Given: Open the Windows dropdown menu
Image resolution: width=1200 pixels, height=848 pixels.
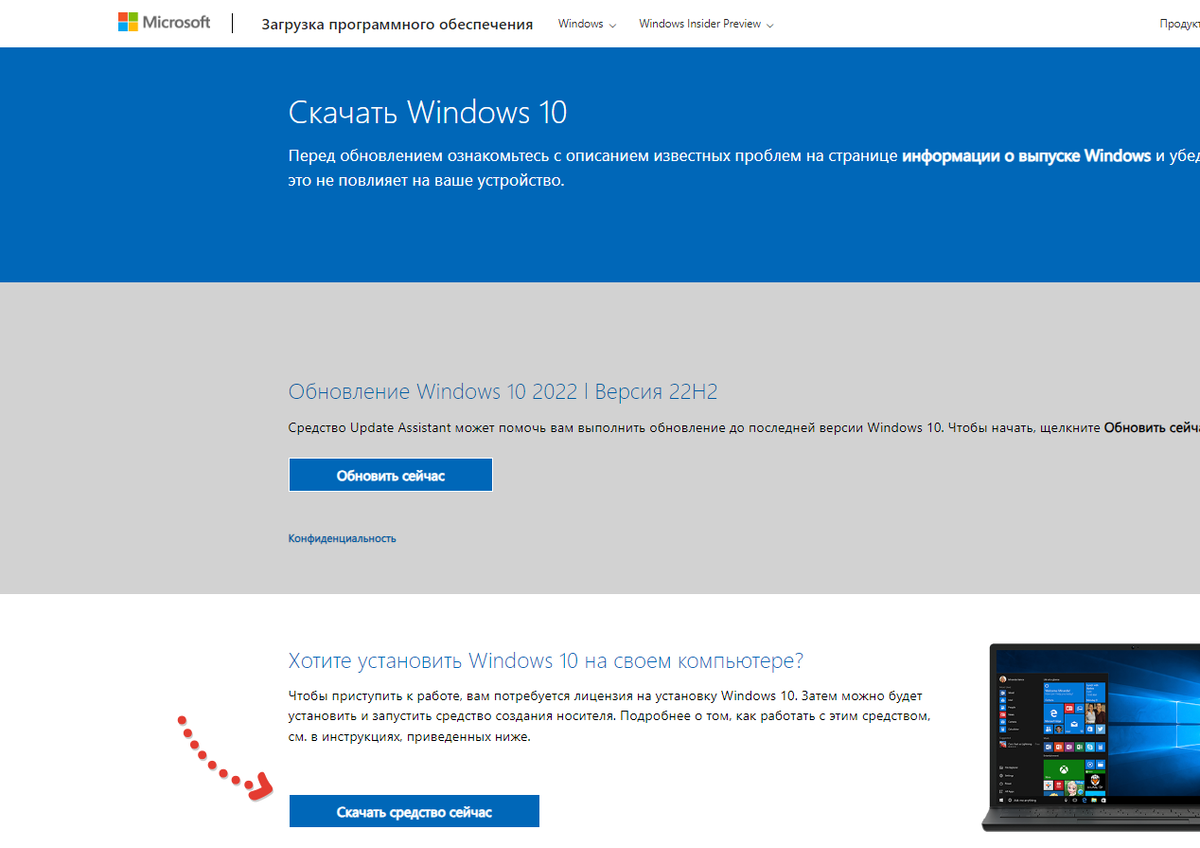Looking at the screenshot, I should point(587,24).
